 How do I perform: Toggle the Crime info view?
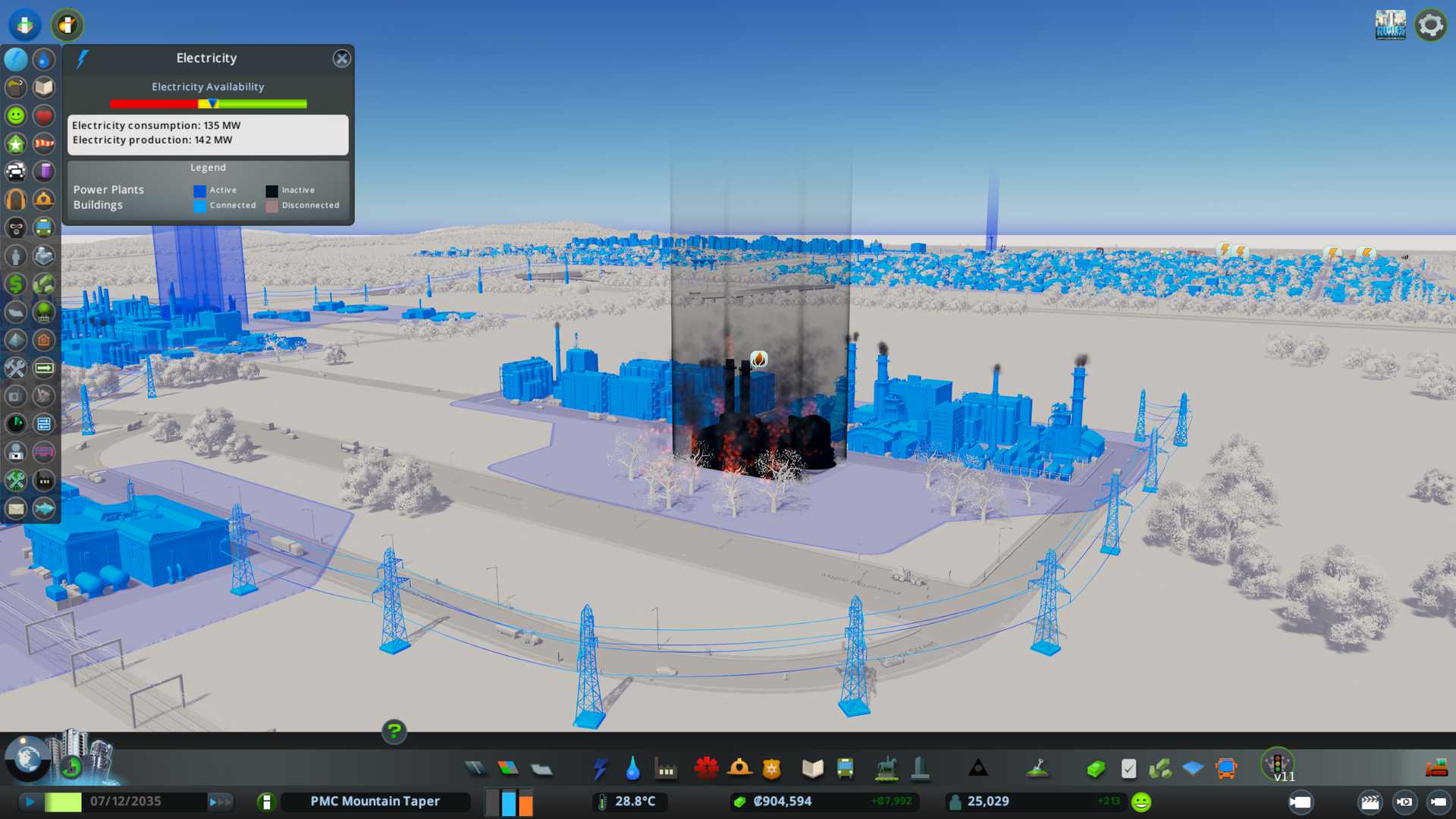(x=16, y=227)
